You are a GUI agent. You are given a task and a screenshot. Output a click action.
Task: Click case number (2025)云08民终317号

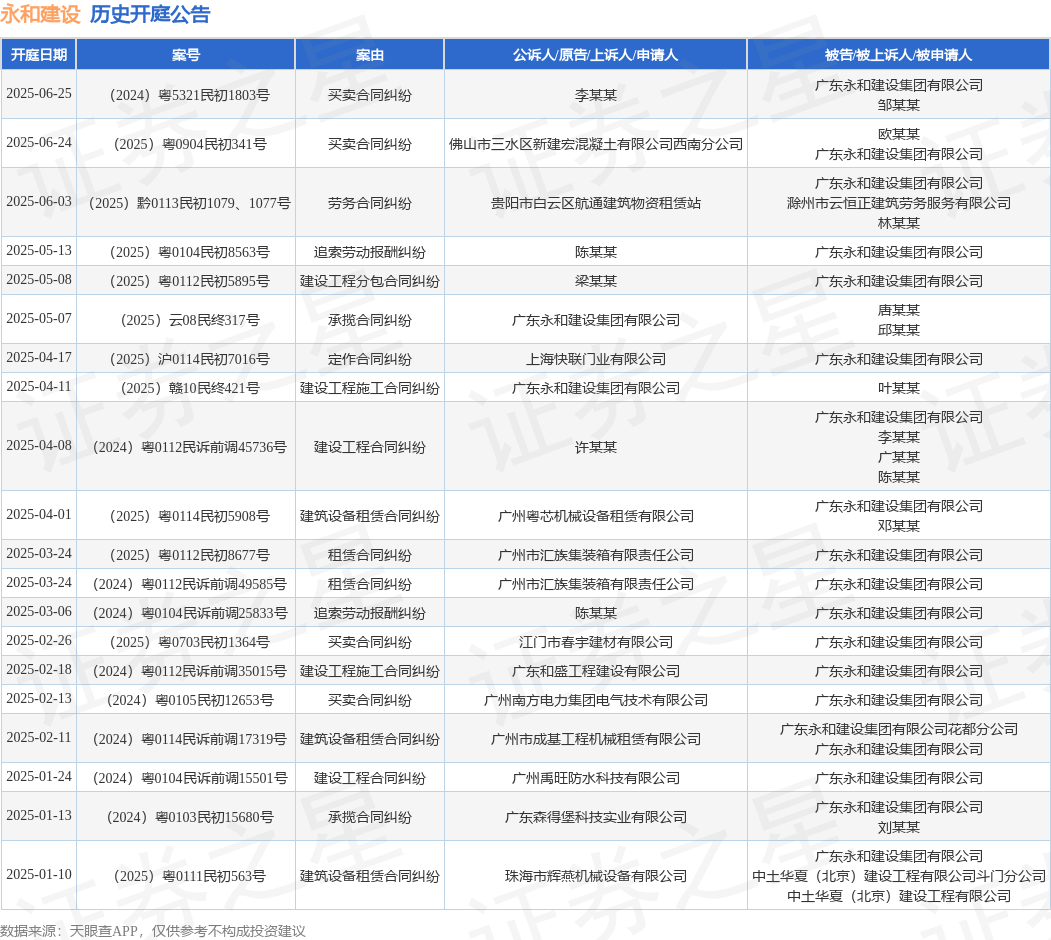pyautogui.click(x=190, y=320)
